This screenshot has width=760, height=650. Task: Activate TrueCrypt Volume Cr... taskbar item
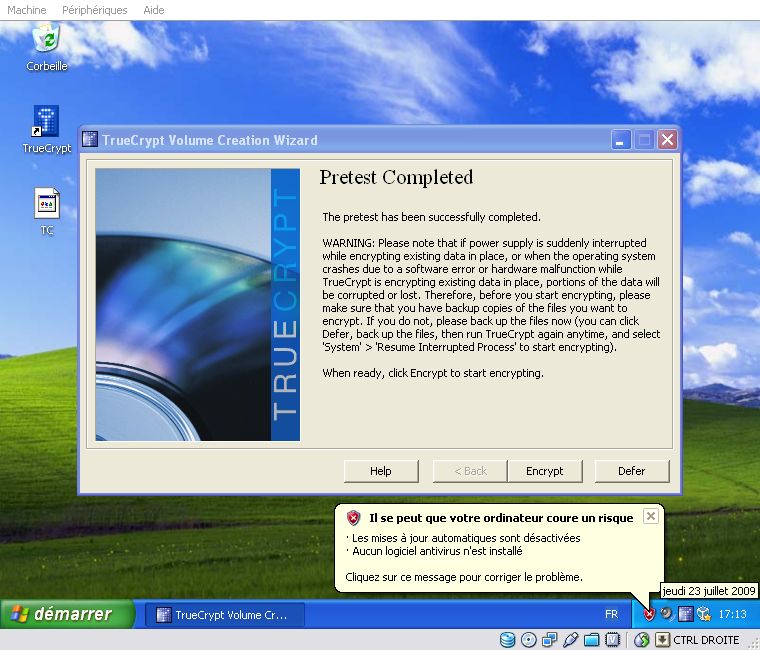click(x=225, y=615)
